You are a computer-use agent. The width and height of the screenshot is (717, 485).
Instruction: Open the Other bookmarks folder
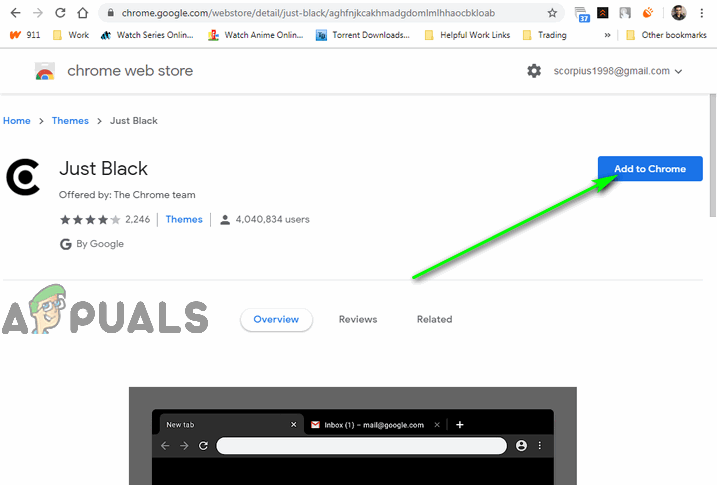(x=666, y=35)
